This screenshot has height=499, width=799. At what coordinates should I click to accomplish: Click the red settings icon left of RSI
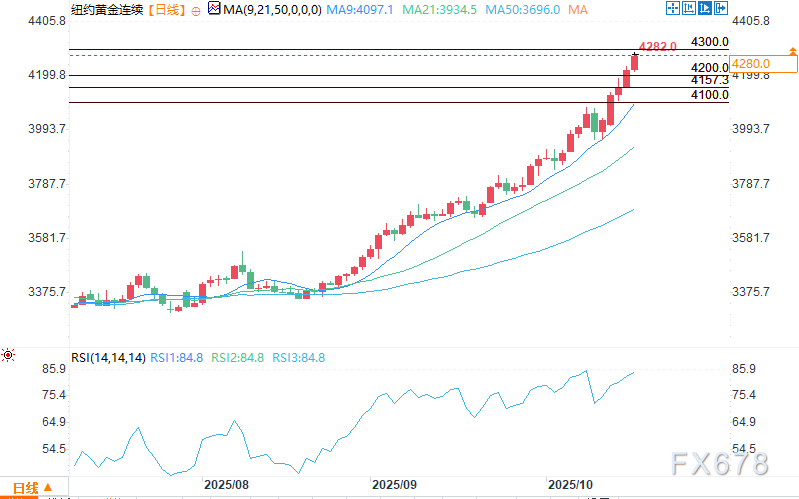click(8, 356)
